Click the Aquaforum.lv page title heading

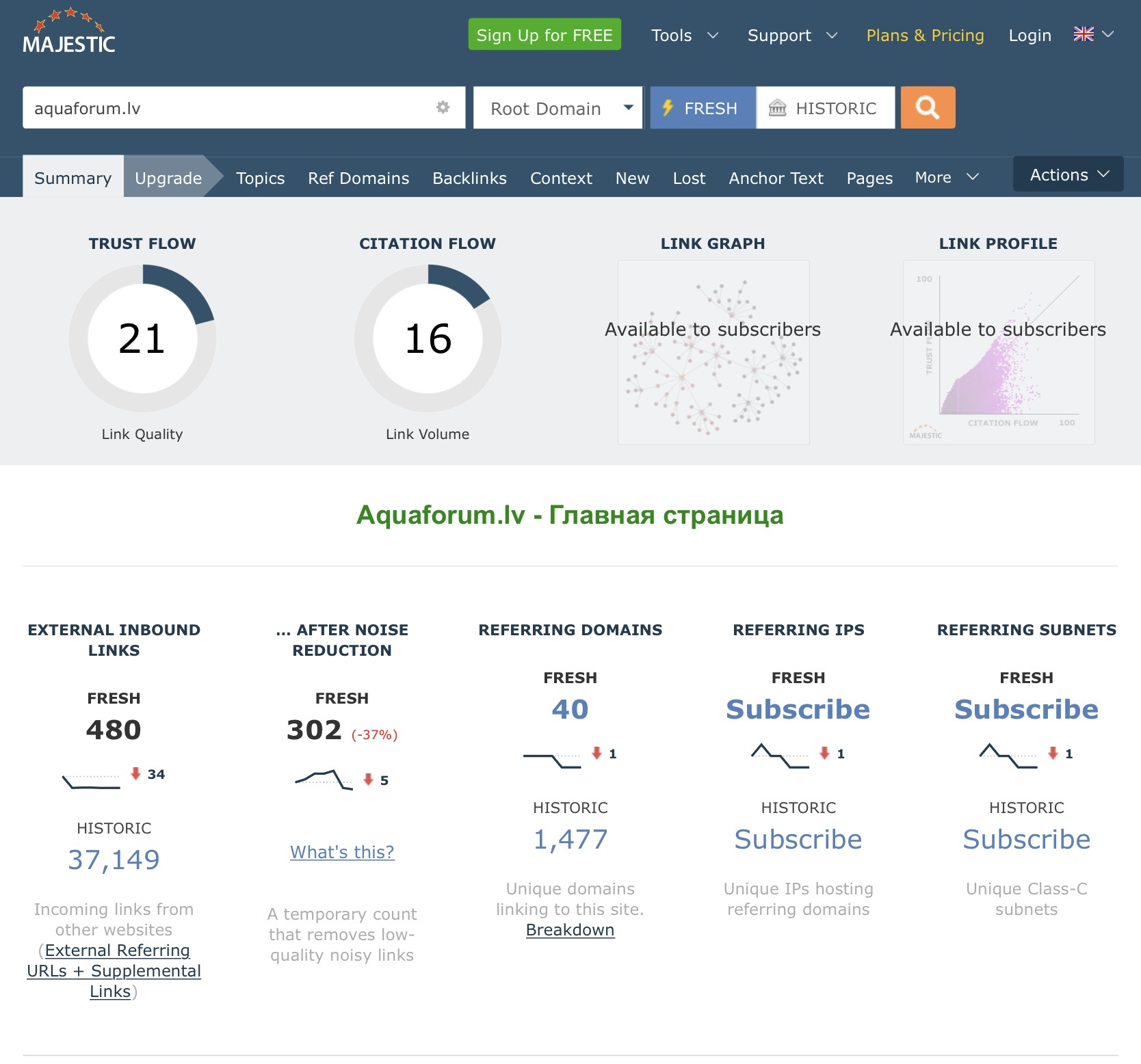pos(570,515)
